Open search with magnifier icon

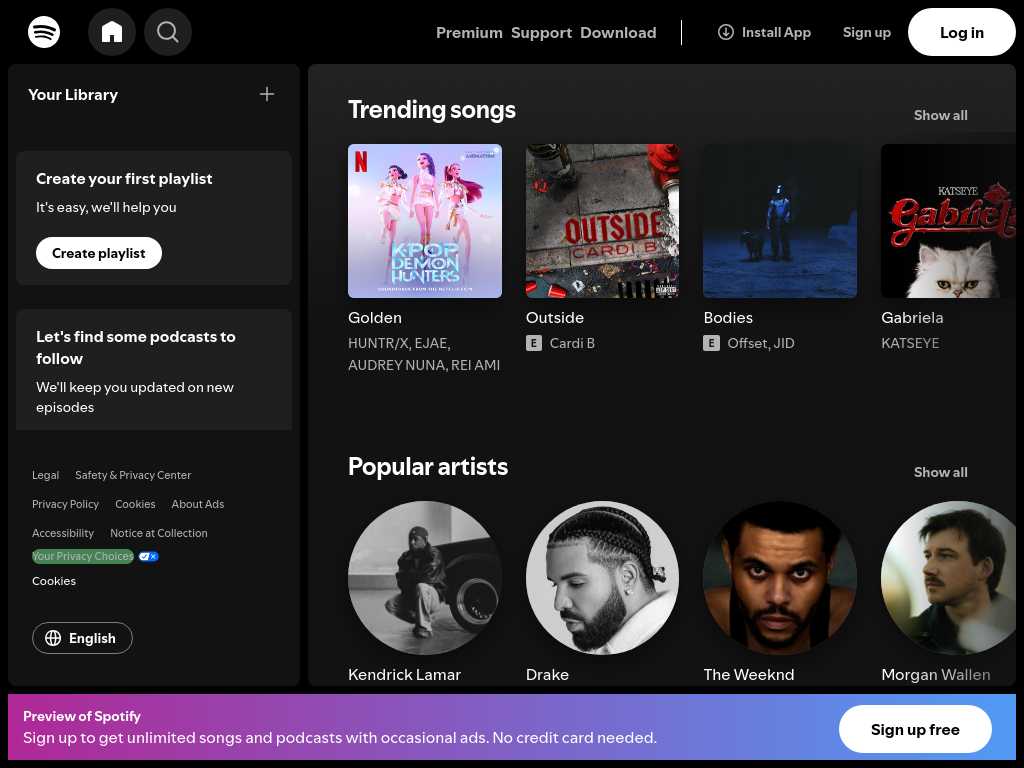[168, 32]
